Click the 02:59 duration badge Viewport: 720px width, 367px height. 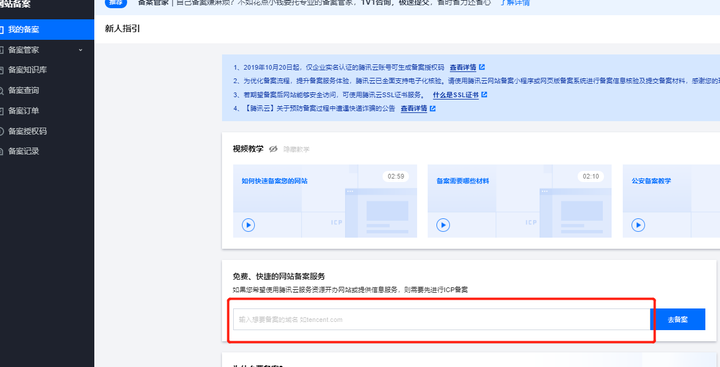point(396,176)
